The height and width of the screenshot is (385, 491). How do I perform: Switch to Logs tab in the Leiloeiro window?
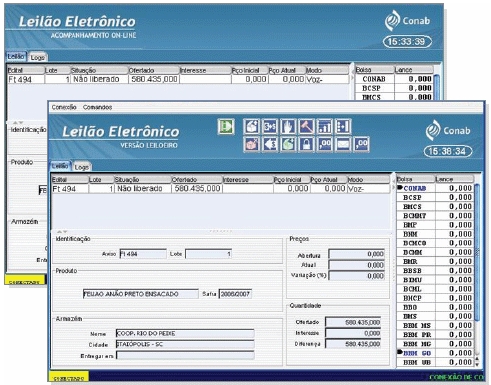pyautogui.click(x=81, y=167)
